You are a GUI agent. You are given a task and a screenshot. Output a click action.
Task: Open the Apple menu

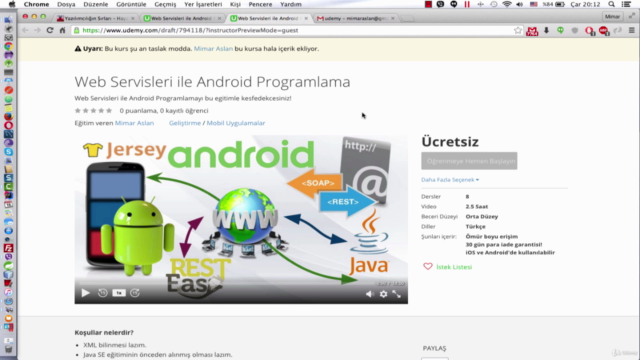coord(12,4)
